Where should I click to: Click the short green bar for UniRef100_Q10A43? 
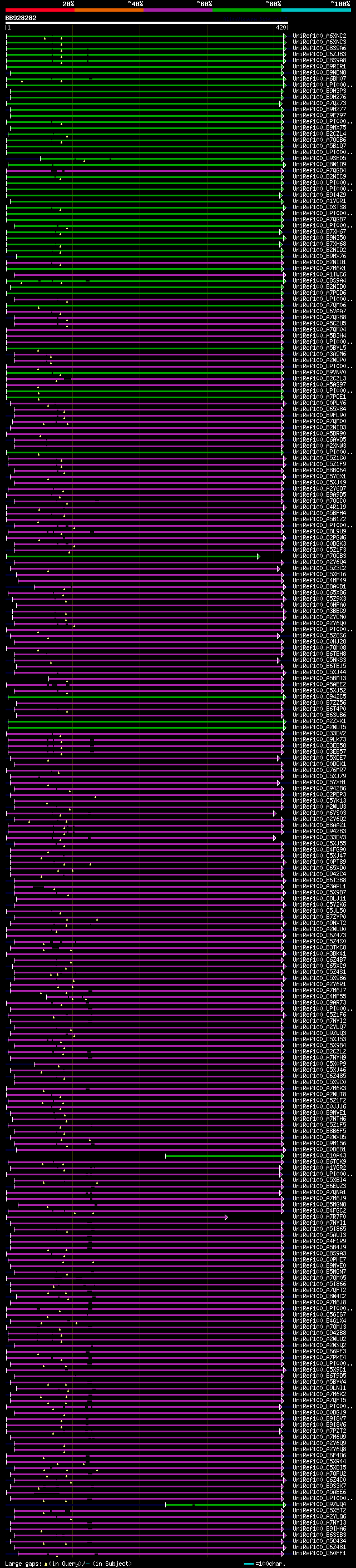[x=224, y=1156]
